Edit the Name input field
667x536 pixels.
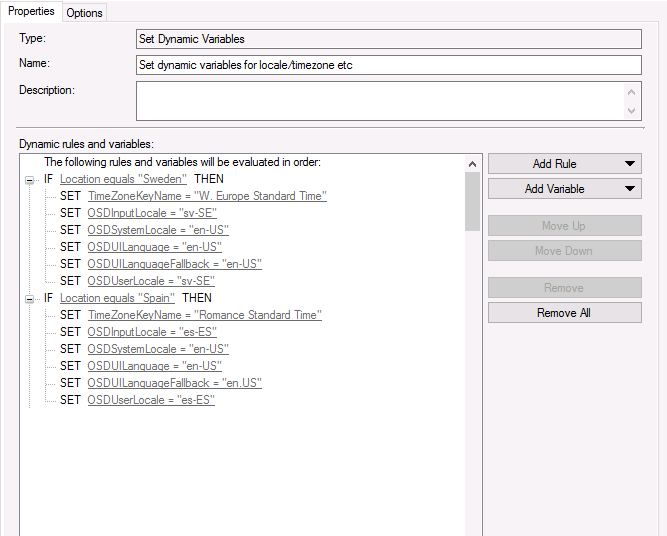coord(388,65)
